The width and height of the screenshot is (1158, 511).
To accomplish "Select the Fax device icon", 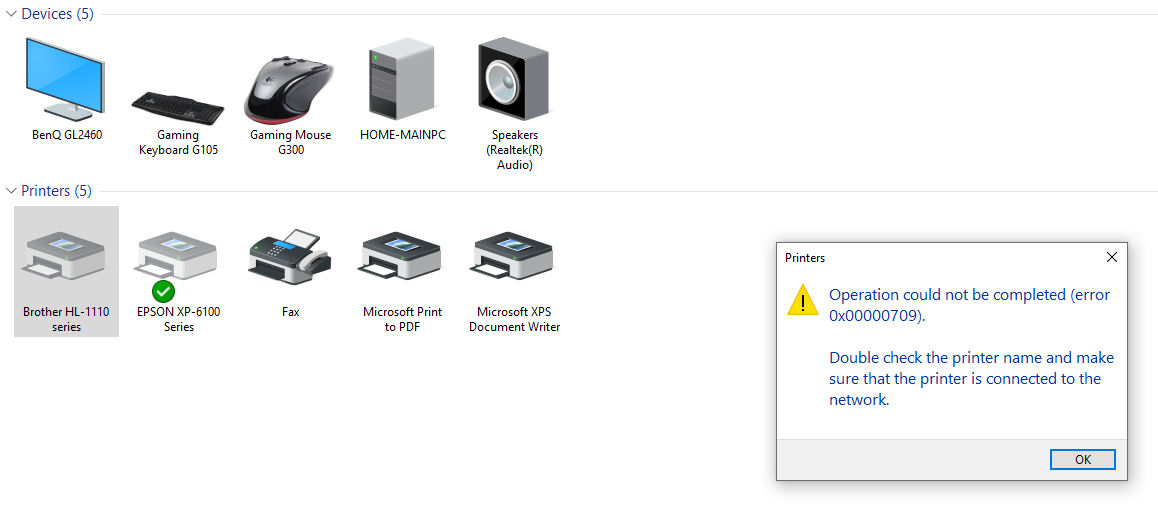I will tap(290, 260).
